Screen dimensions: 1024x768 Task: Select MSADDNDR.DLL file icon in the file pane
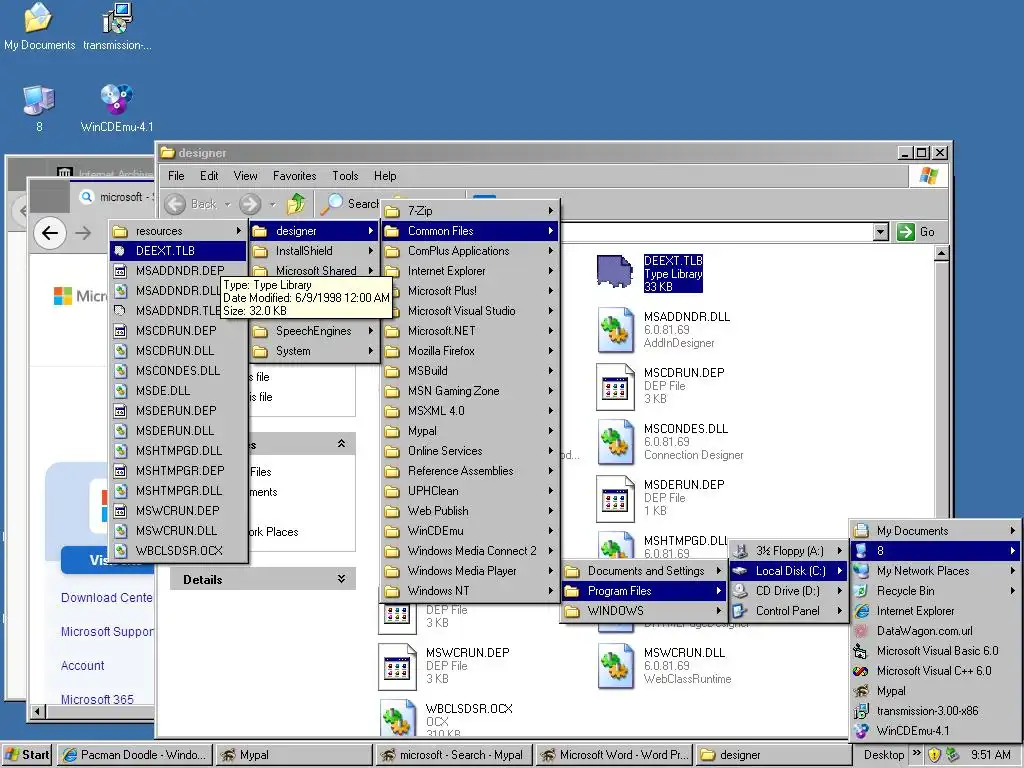click(615, 330)
